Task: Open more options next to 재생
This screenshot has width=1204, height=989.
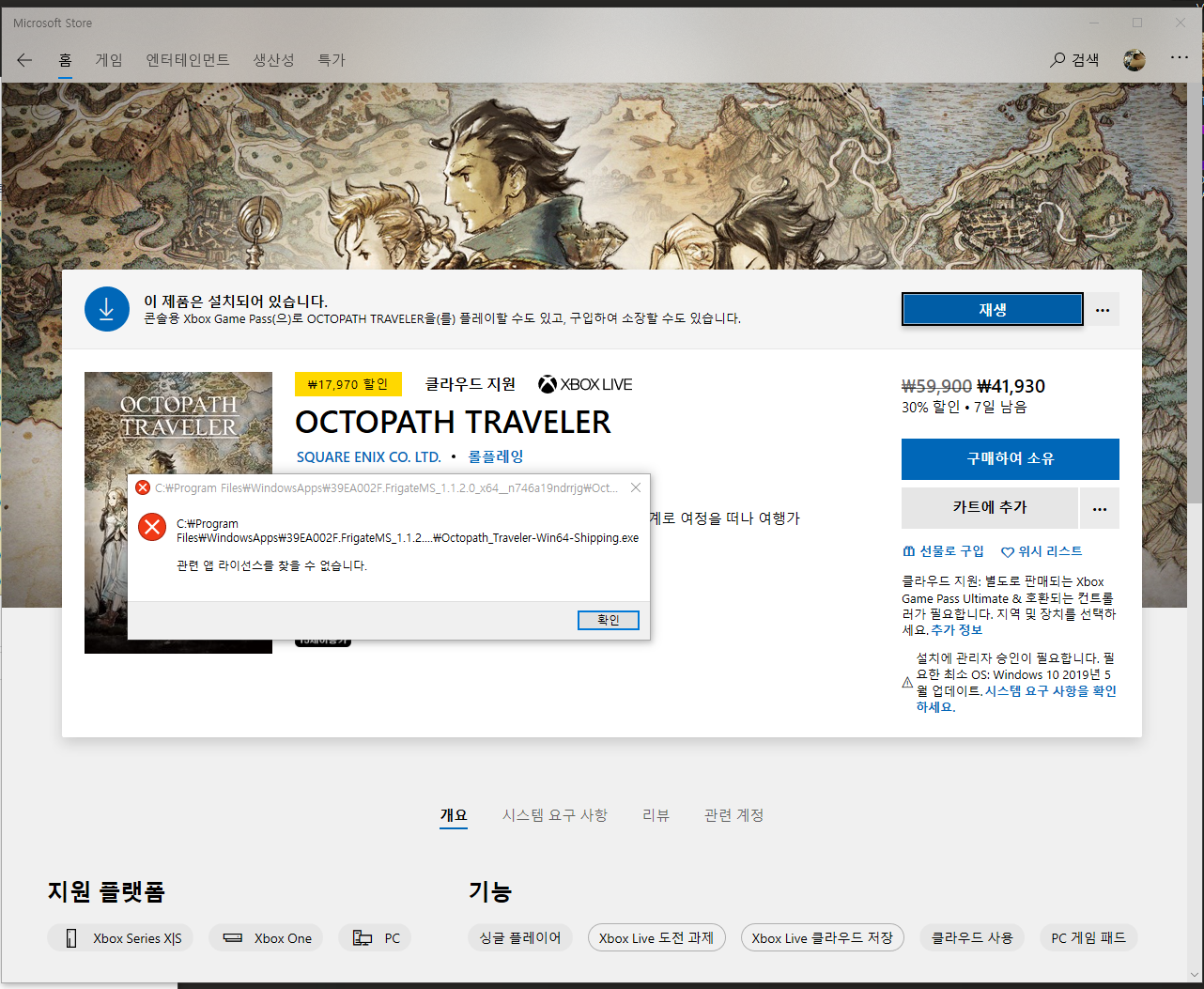Action: point(1103,310)
